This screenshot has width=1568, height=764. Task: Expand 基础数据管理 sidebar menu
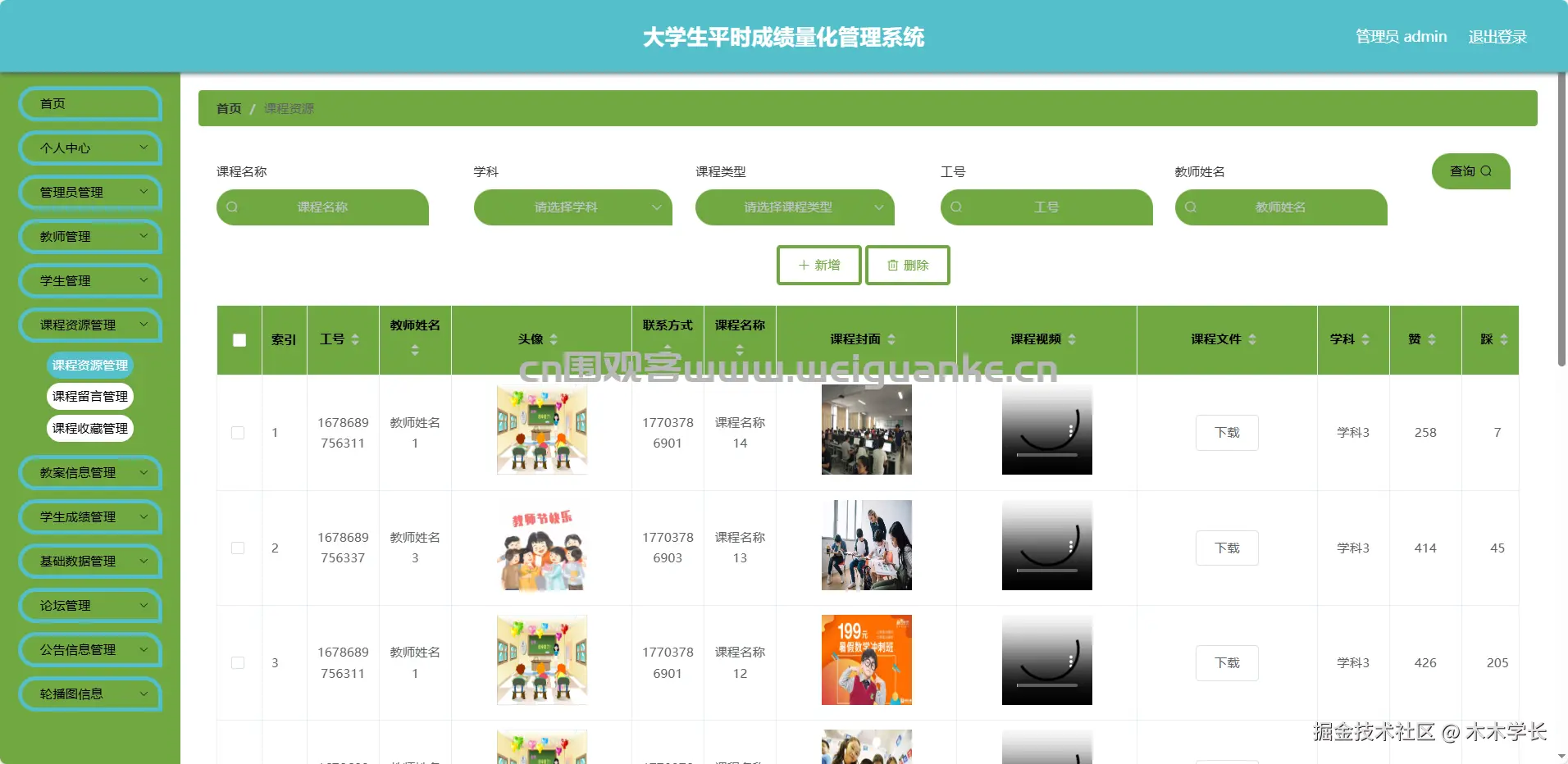(x=90, y=562)
